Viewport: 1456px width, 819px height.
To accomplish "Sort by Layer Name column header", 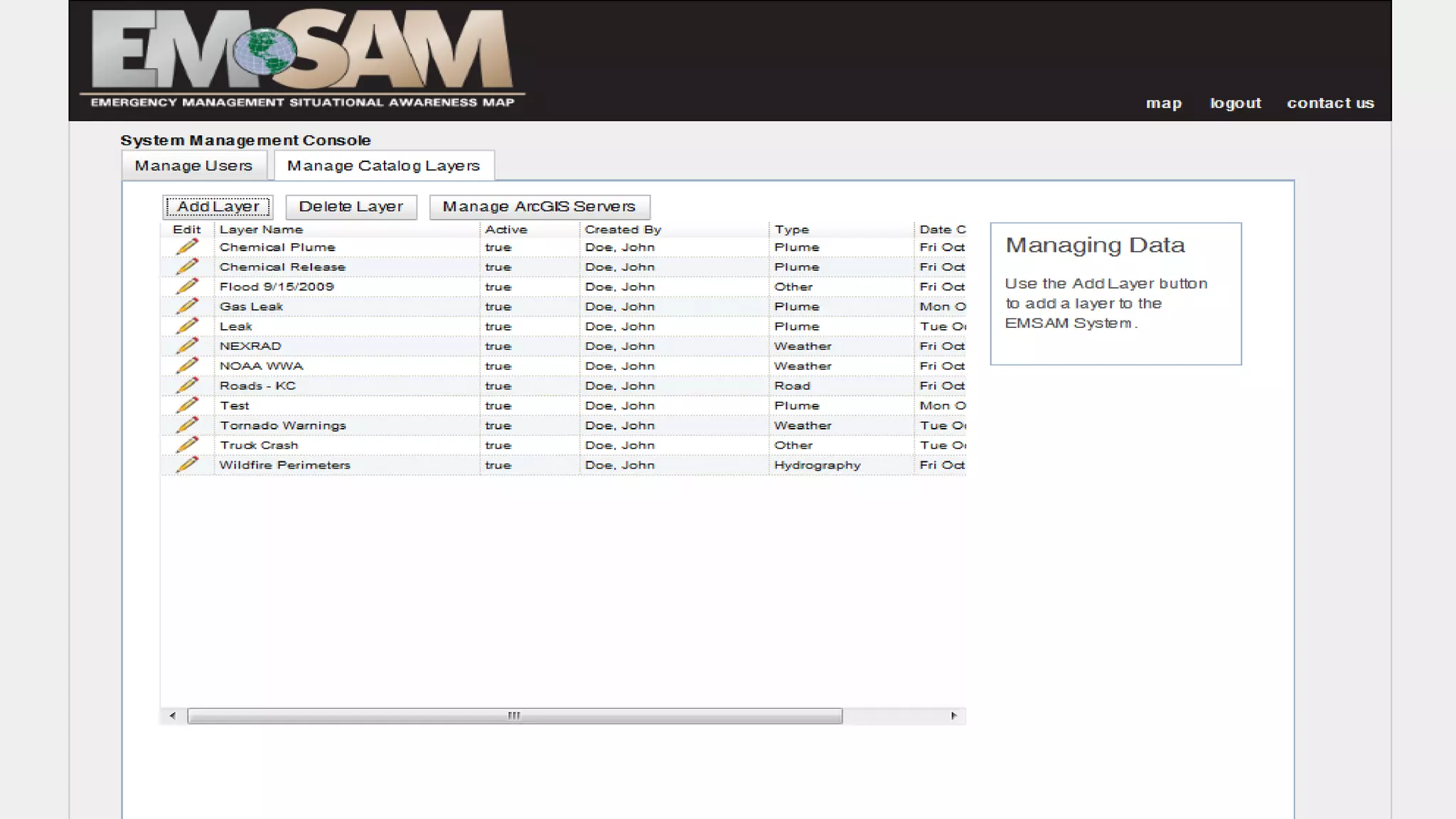I will tap(261, 230).
